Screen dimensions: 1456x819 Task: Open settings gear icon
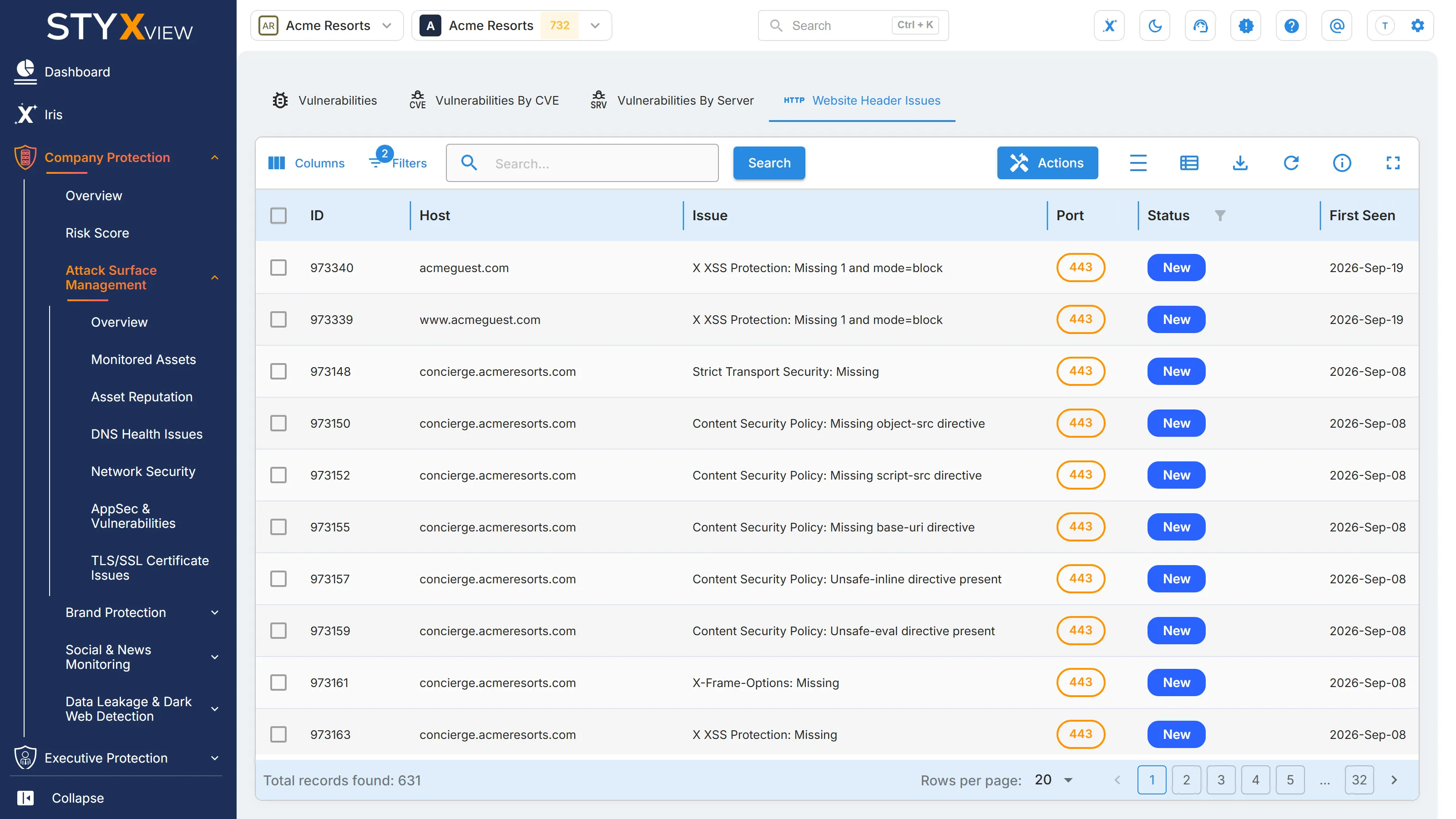click(x=1418, y=25)
